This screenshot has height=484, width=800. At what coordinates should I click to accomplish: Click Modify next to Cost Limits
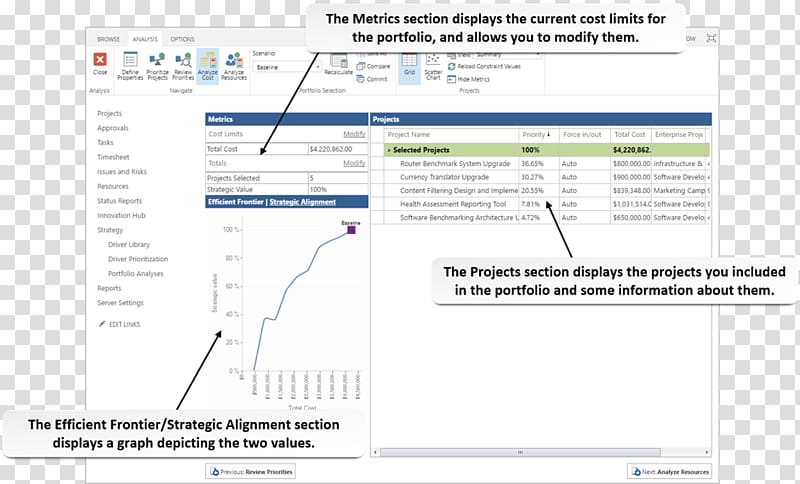click(x=354, y=134)
